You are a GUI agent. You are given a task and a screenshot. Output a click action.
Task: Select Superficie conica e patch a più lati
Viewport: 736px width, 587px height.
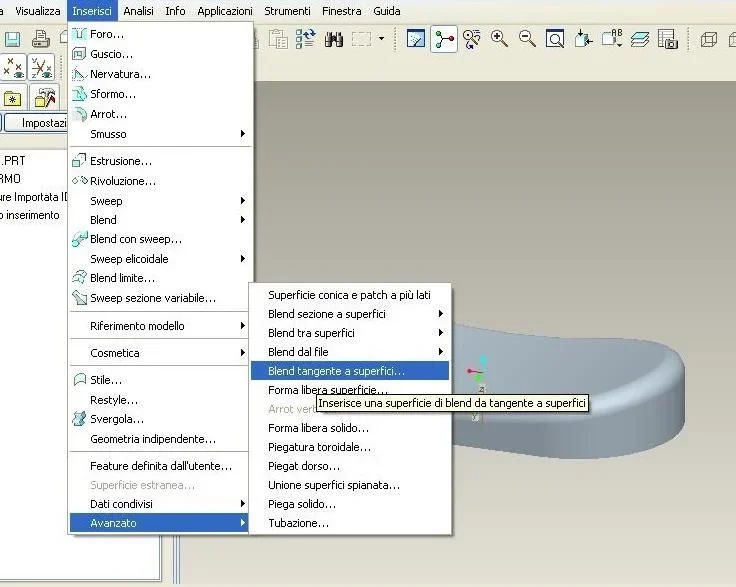(x=350, y=295)
